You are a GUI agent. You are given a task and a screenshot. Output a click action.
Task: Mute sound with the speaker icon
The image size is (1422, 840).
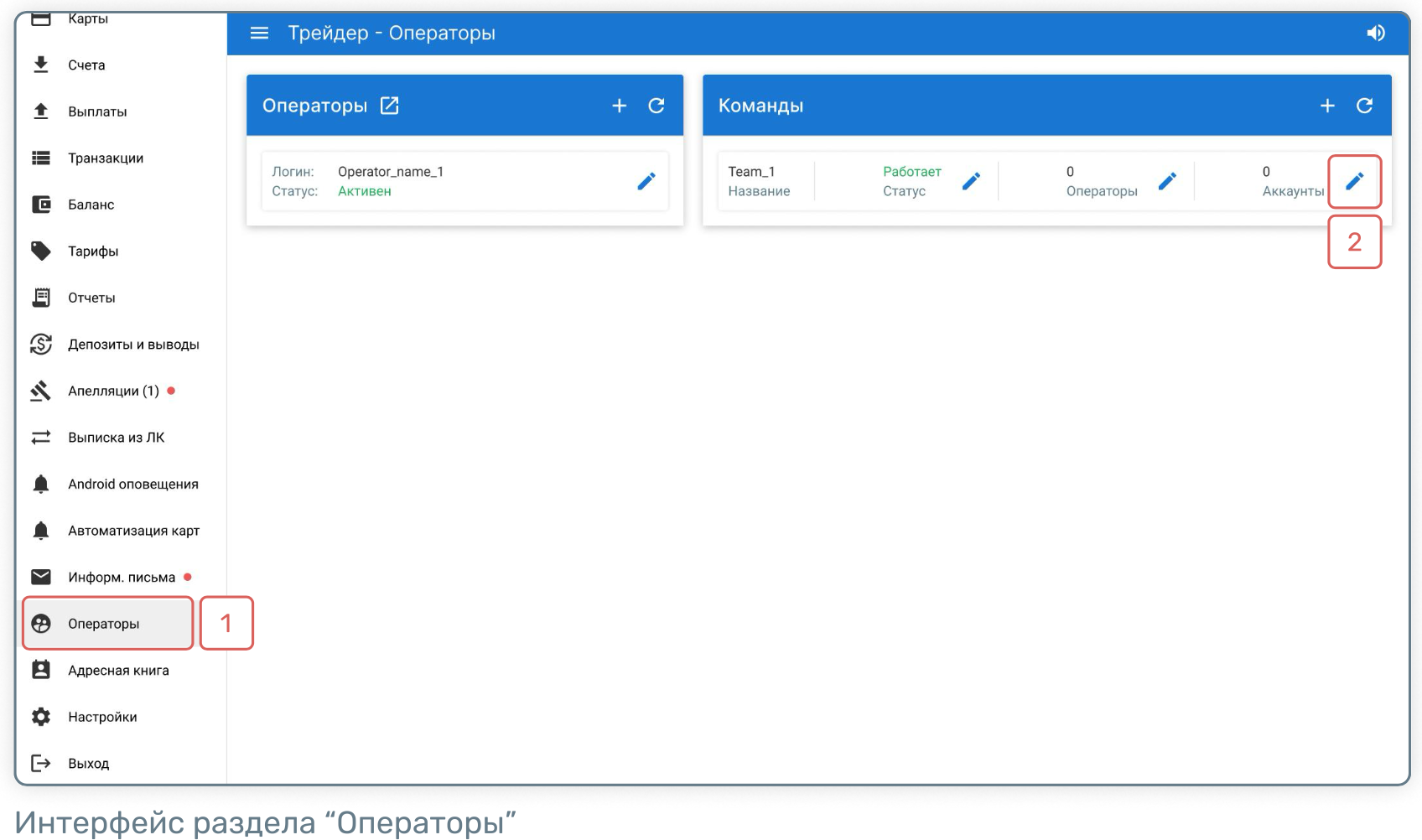1375,33
